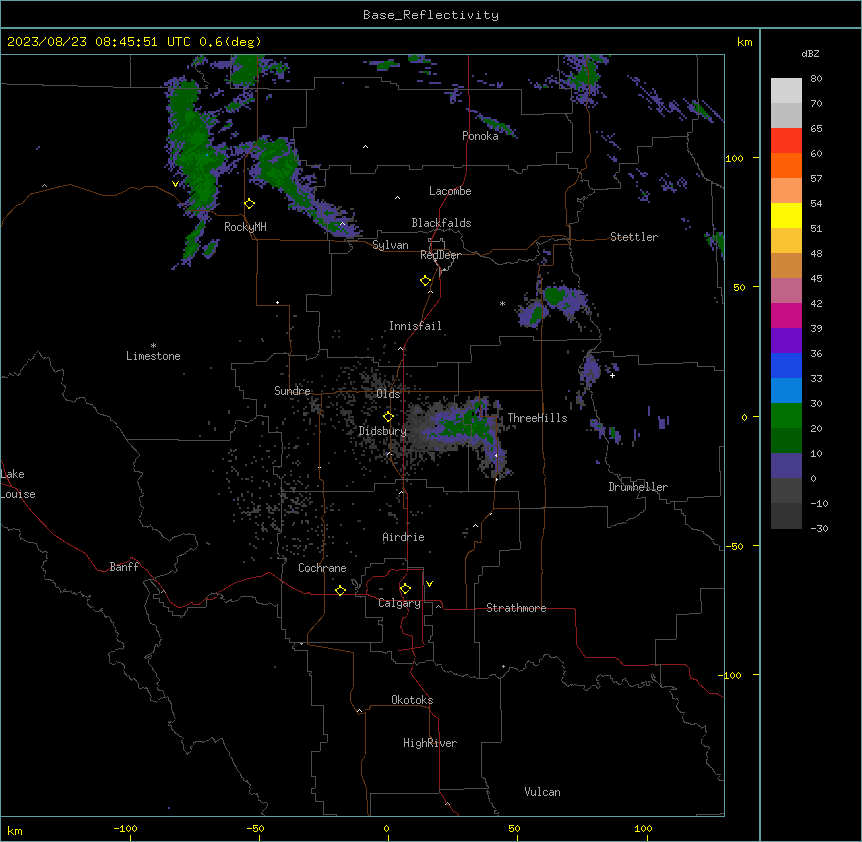The height and width of the screenshot is (842, 862).
Task: Select the Okotoks map label
Action: [x=412, y=700]
